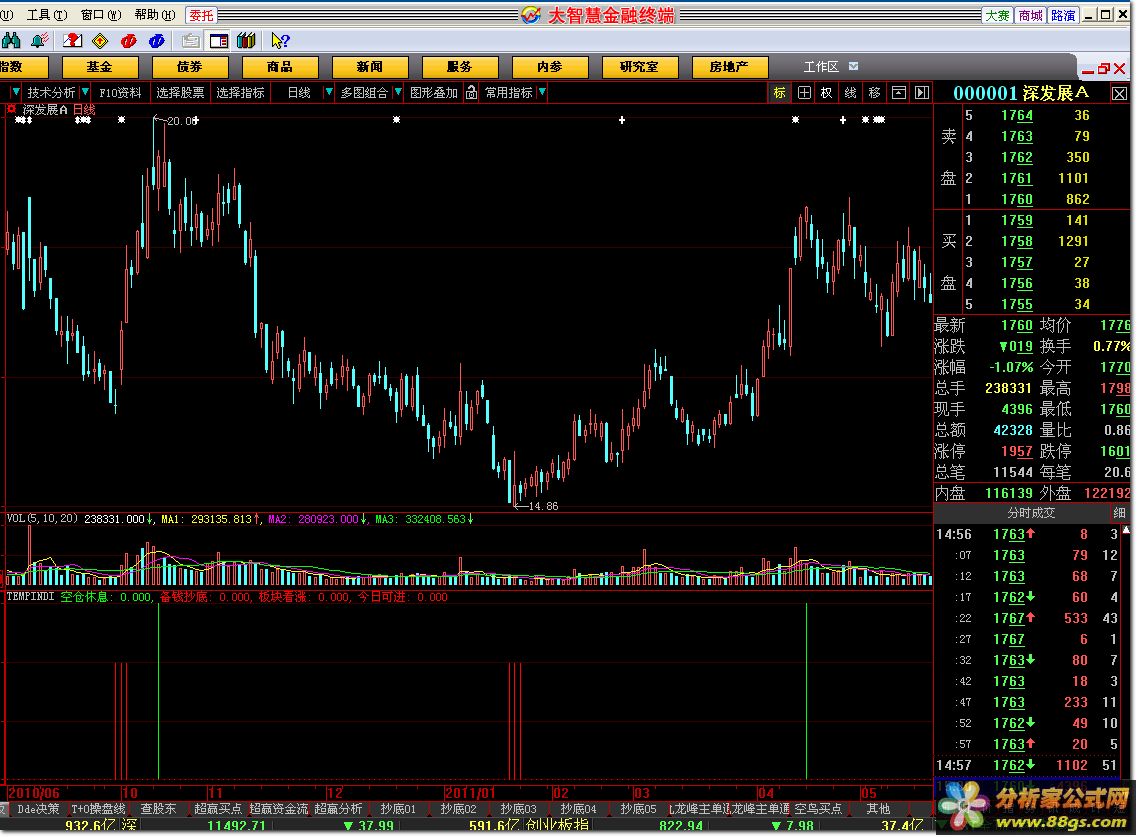
Task: Click the collapse panel up-arrow icon
Action: (898, 92)
